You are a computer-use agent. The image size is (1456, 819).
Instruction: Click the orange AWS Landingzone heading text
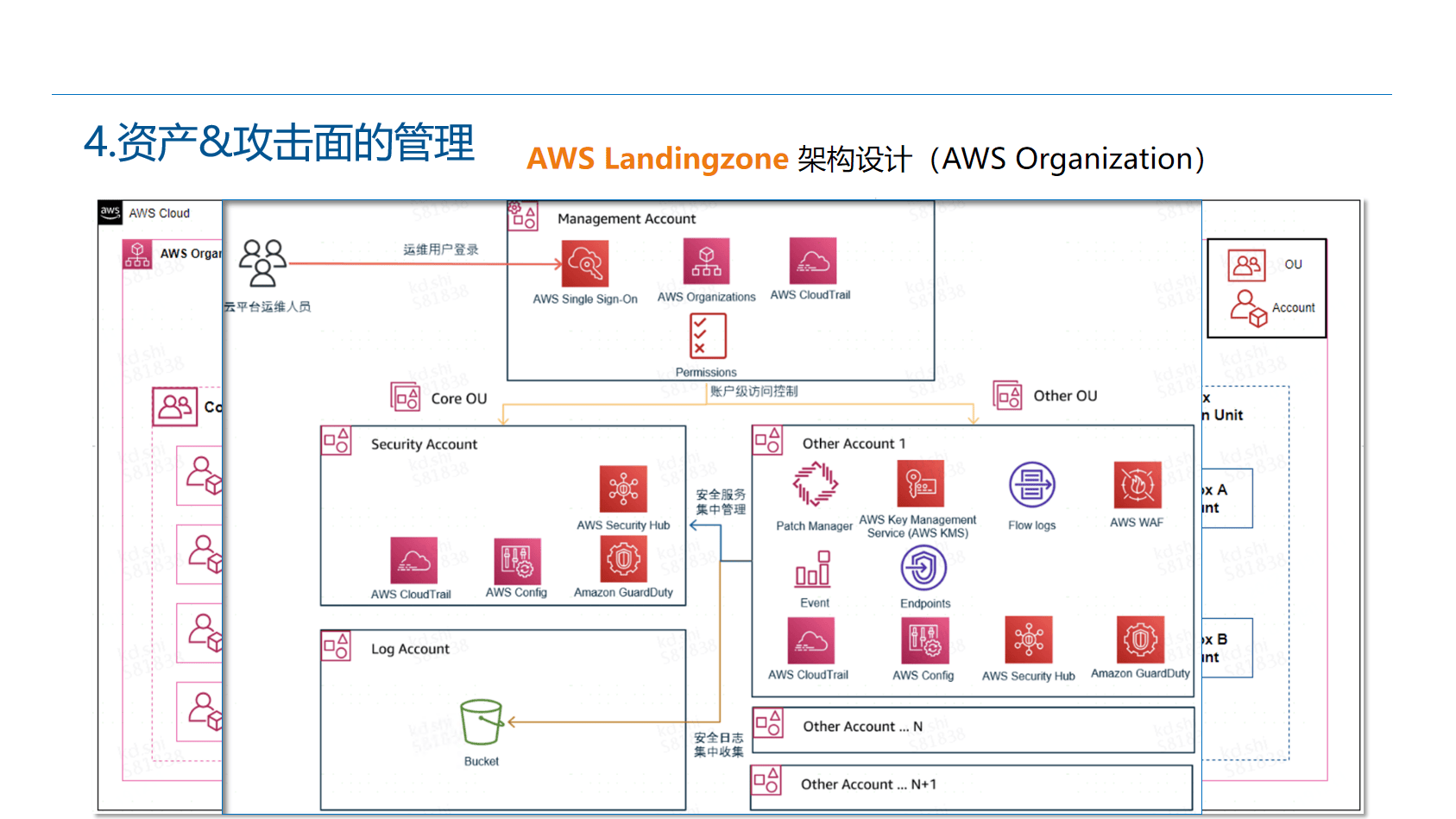click(x=658, y=159)
